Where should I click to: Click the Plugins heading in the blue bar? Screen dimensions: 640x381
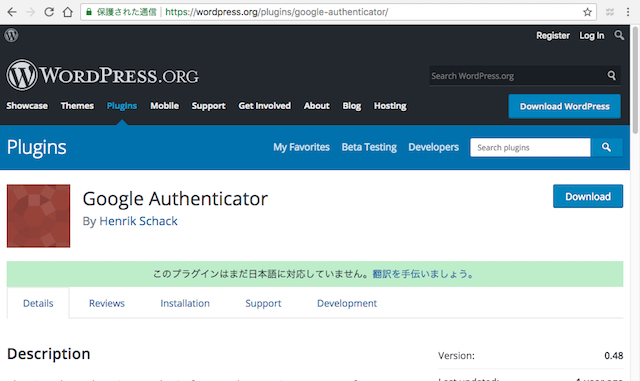tap(37, 147)
